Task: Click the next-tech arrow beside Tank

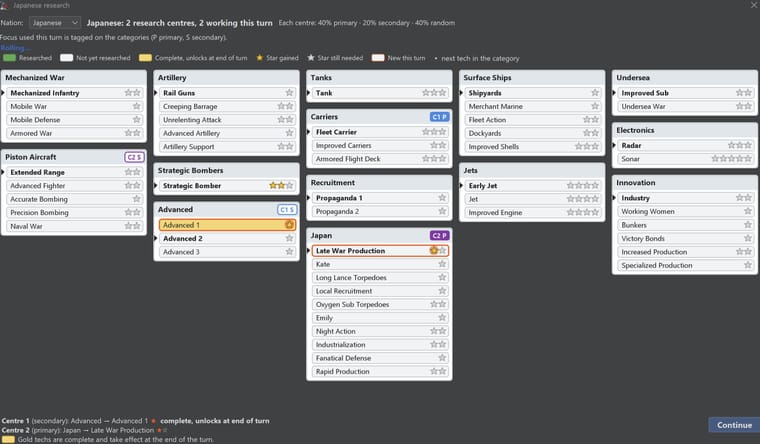Action: coord(308,93)
